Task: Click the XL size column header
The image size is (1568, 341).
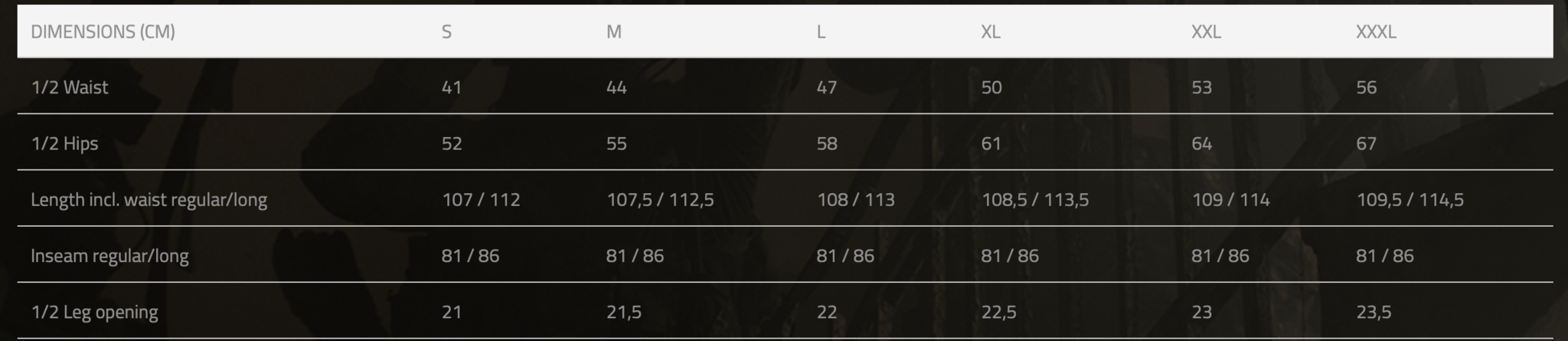Action: click(x=990, y=31)
